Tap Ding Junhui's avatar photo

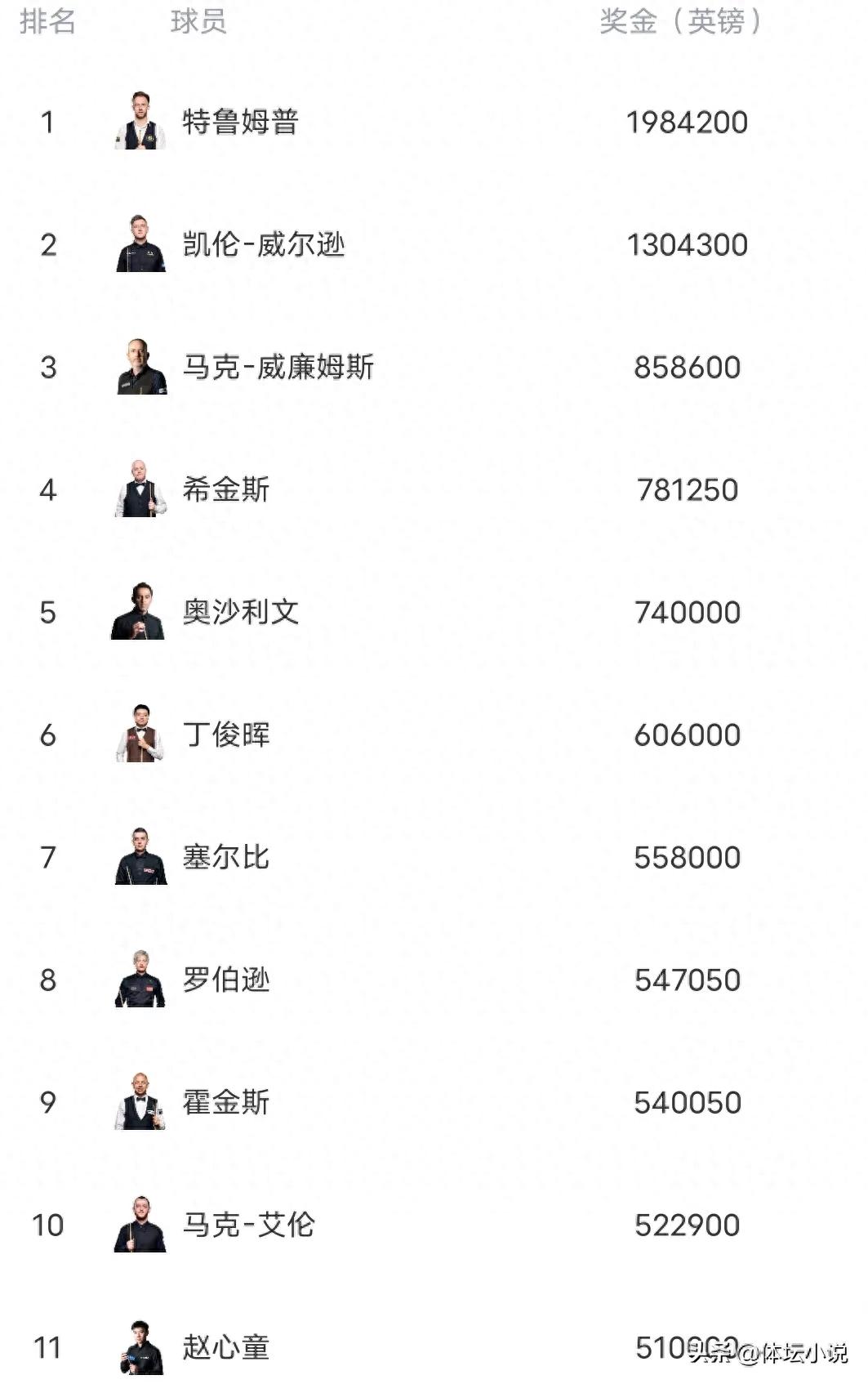(x=140, y=734)
